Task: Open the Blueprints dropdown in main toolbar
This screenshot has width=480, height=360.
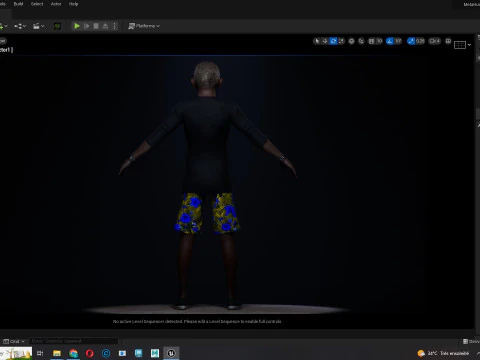Action: pos(20,26)
